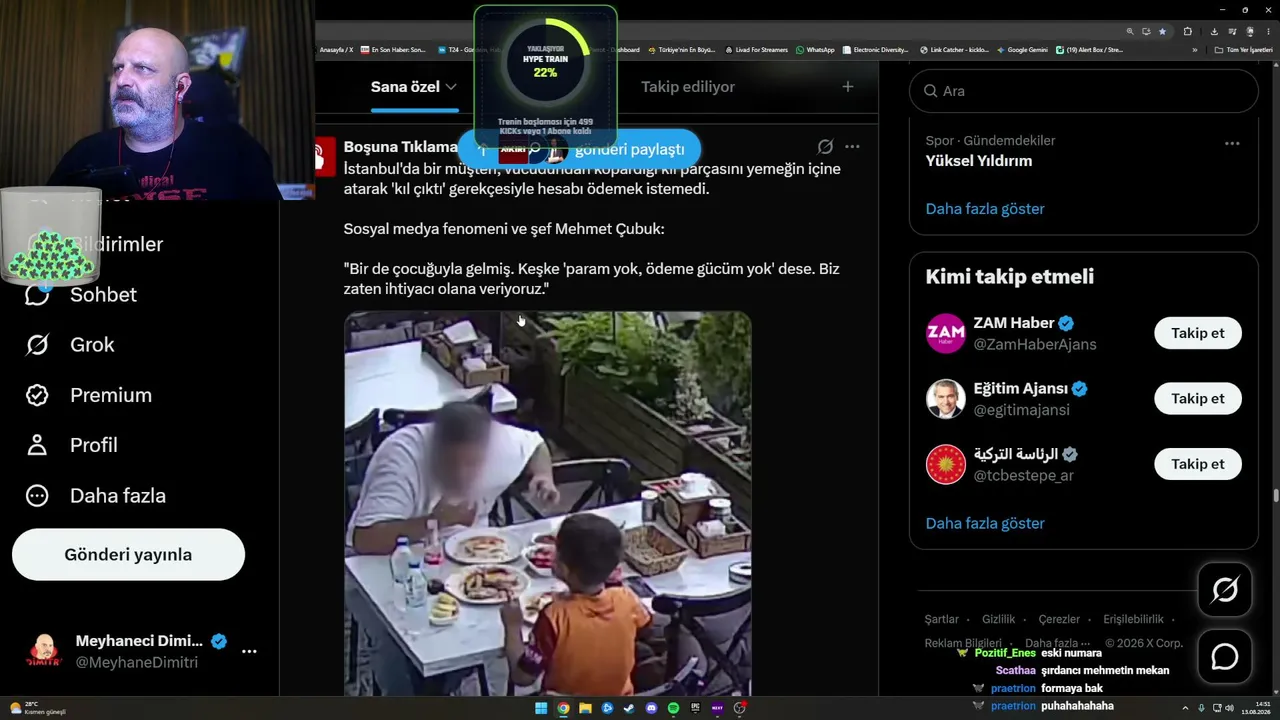This screenshot has width=1280, height=720.
Task: Click the Grok icon on the Boşuna Tıklama post
Action: (x=825, y=147)
